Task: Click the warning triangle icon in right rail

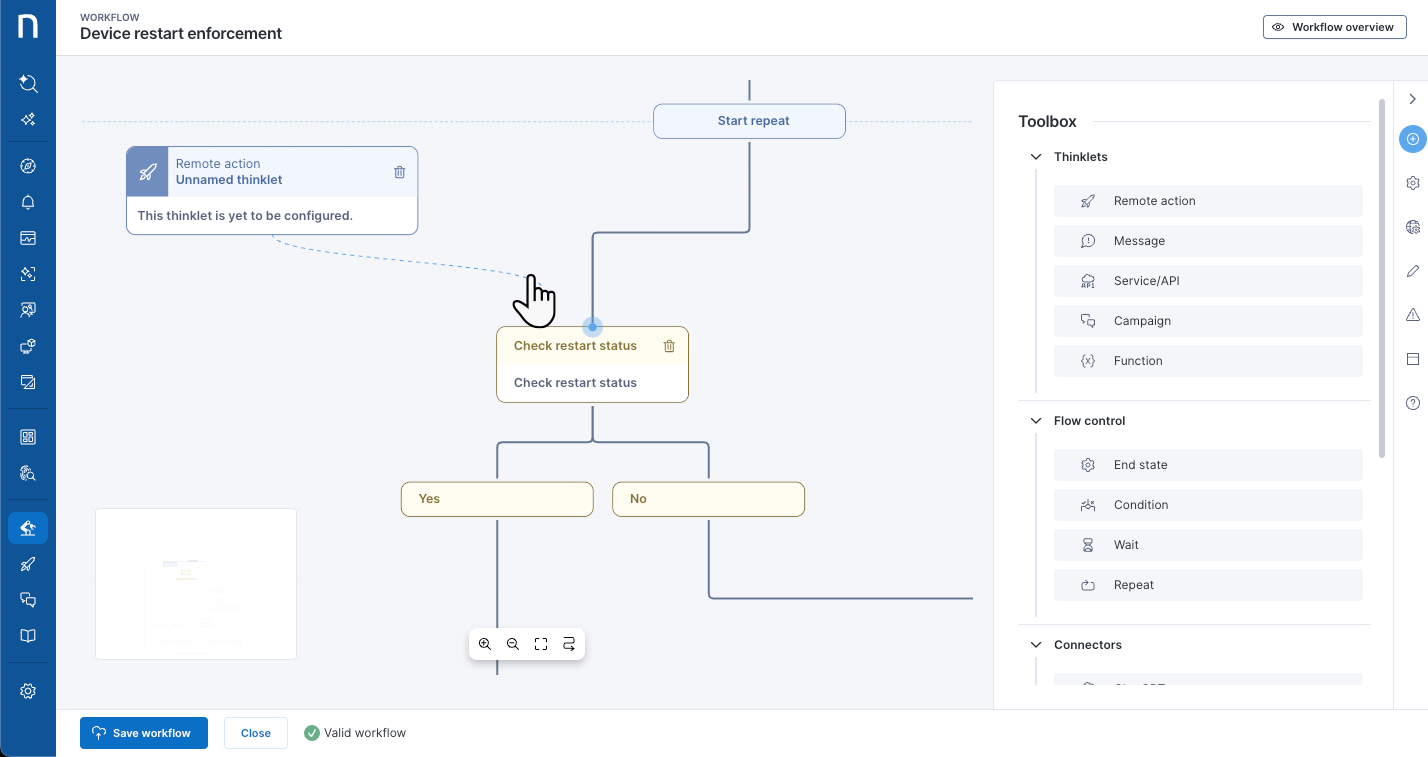Action: [x=1412, y=315]
